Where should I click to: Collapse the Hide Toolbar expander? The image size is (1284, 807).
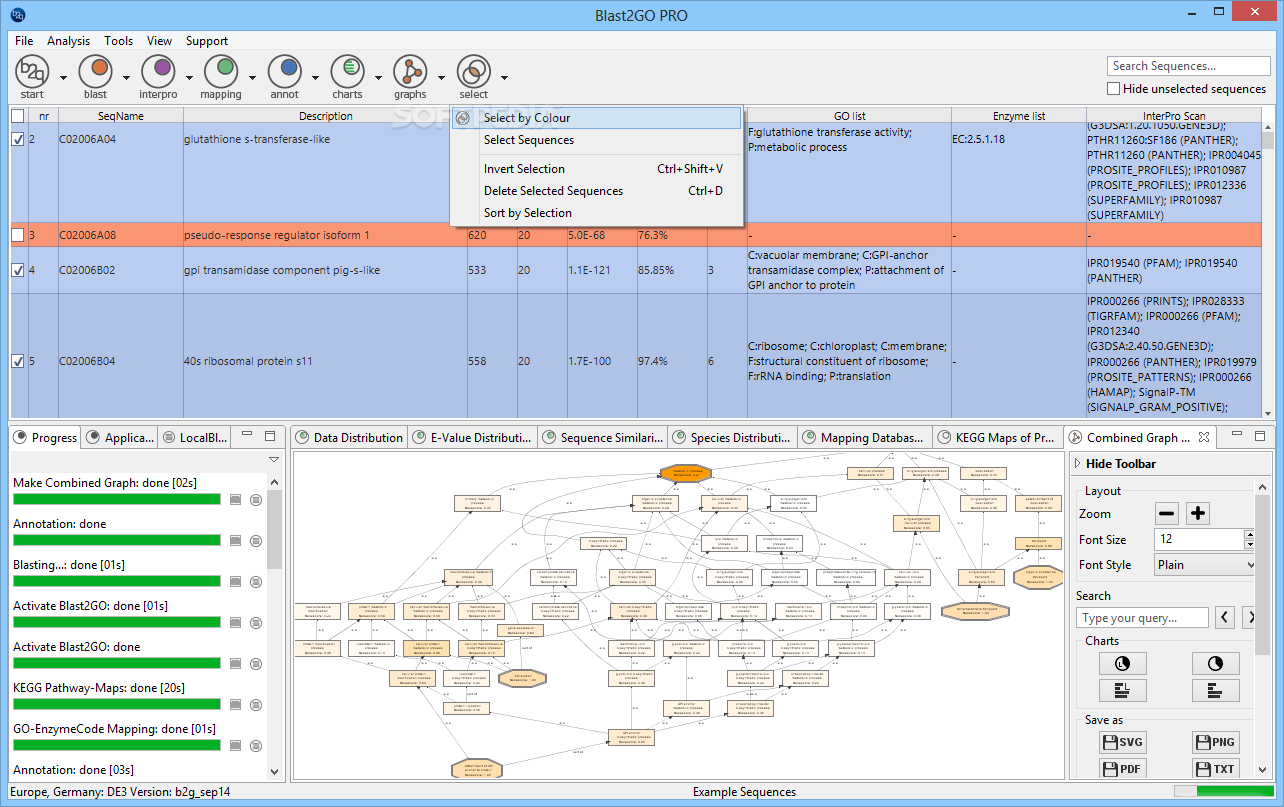(x=1078, y=464)
